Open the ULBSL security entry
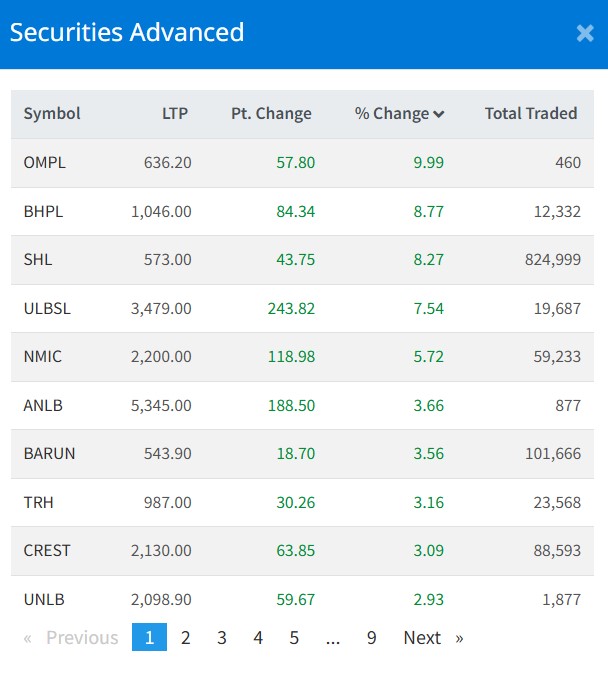Viewport: 608px width, 685px height. pos(47,308)
